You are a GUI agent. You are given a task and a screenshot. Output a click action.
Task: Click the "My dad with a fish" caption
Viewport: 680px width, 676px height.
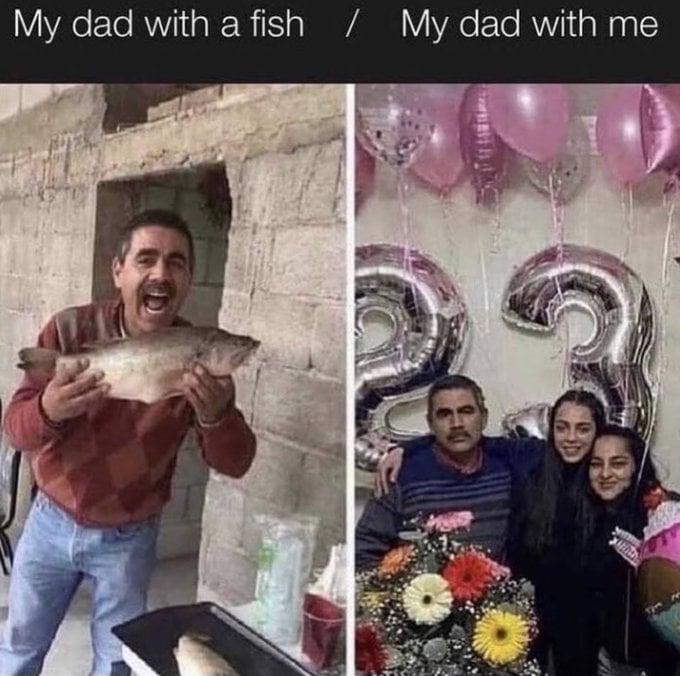(159, 25)
